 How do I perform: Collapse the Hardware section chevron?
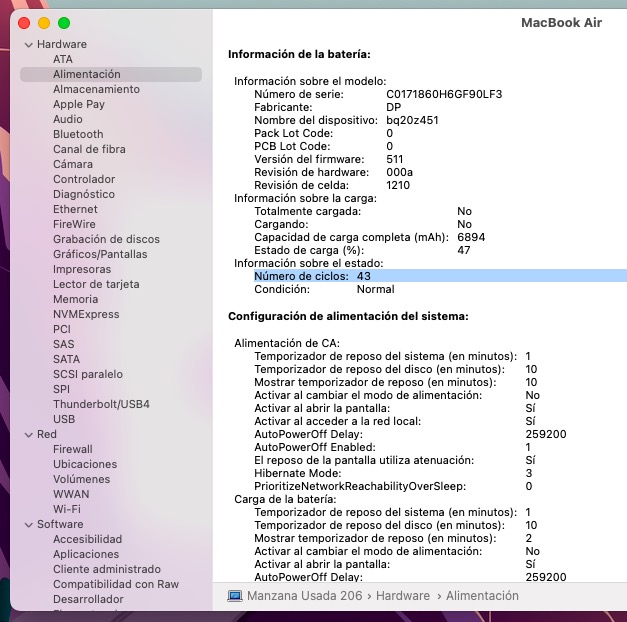28,45
